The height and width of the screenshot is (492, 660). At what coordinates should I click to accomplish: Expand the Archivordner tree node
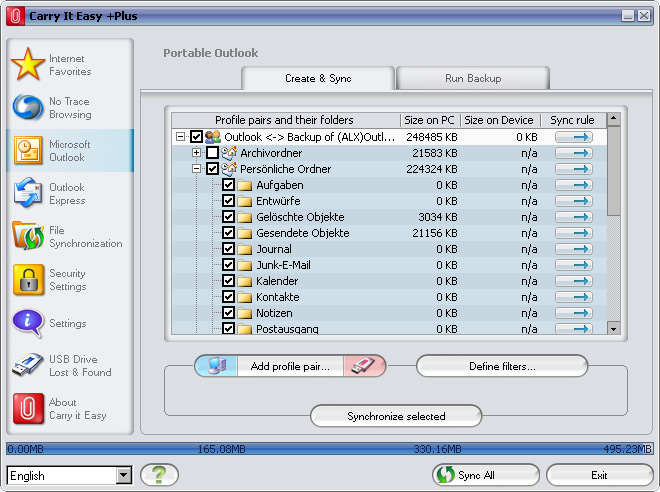pos(196,153)
